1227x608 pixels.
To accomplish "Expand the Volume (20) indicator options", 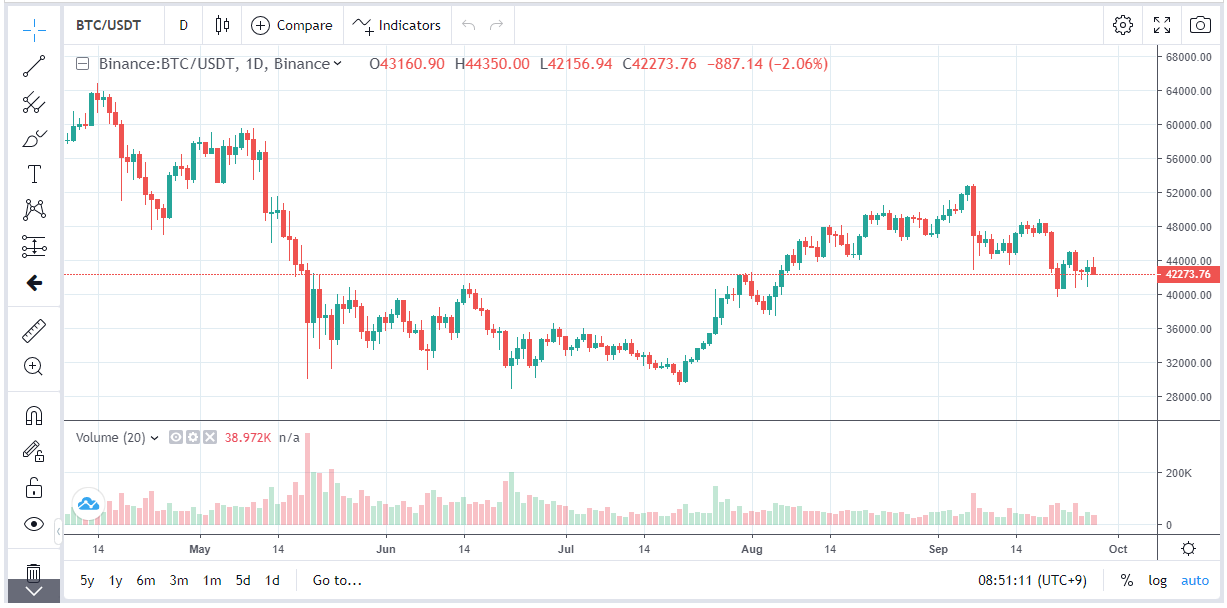I will click(154, 438).
